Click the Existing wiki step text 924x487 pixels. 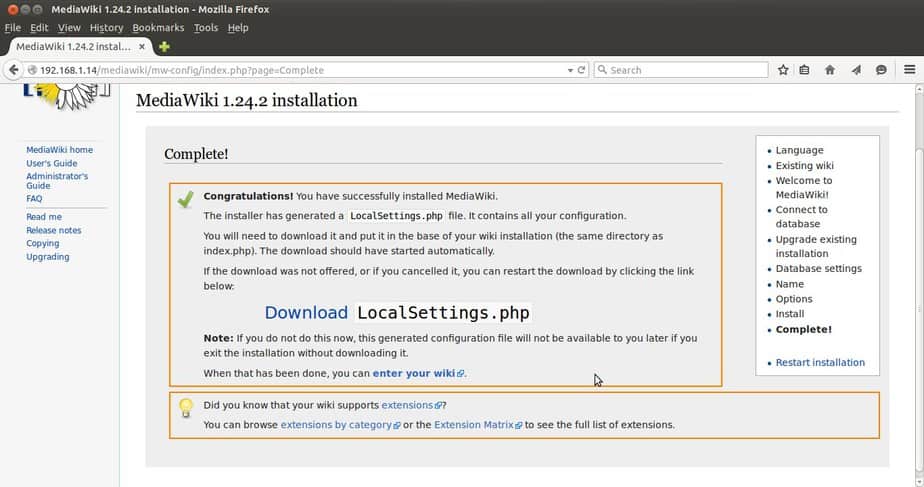(x=804, y=166)
